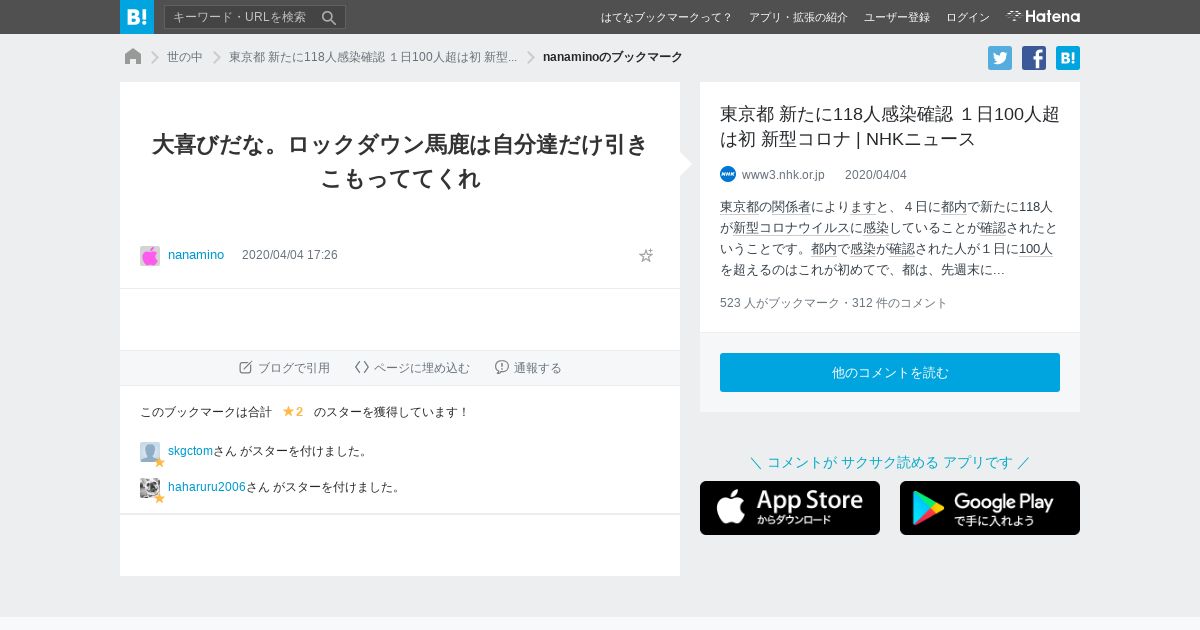Screen dimensions: 1200x630
Task: Open アプリ・拡張の紹介 menu item
Action: 798,17
